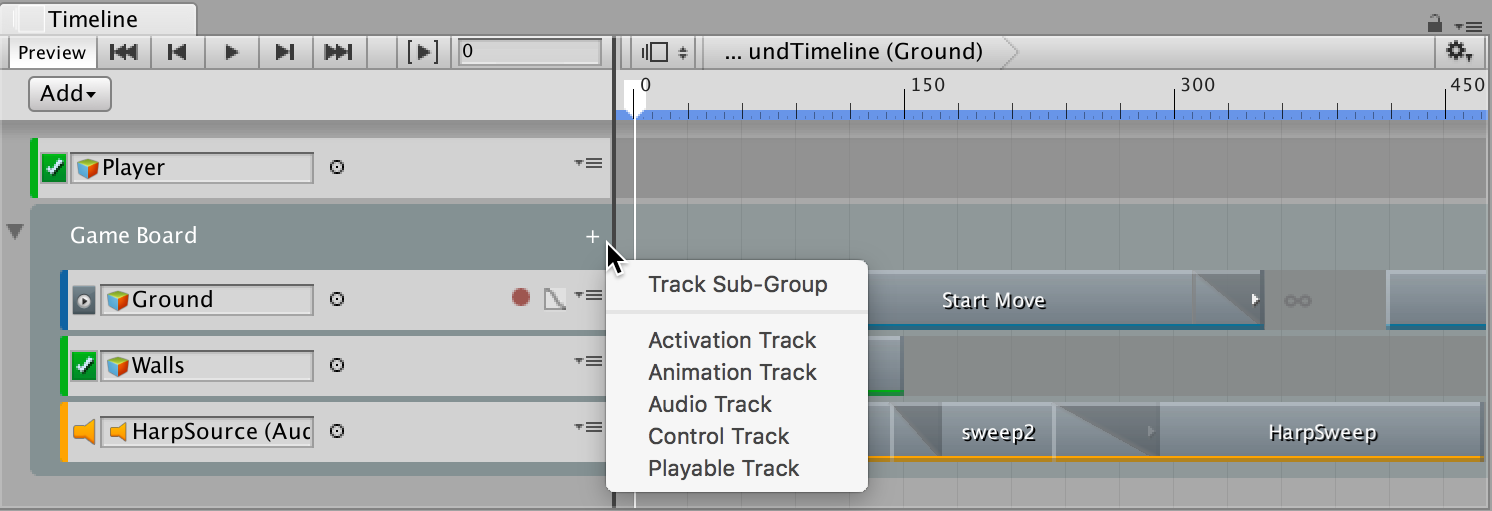Select the activation clip on Walls track

point(884,366)
